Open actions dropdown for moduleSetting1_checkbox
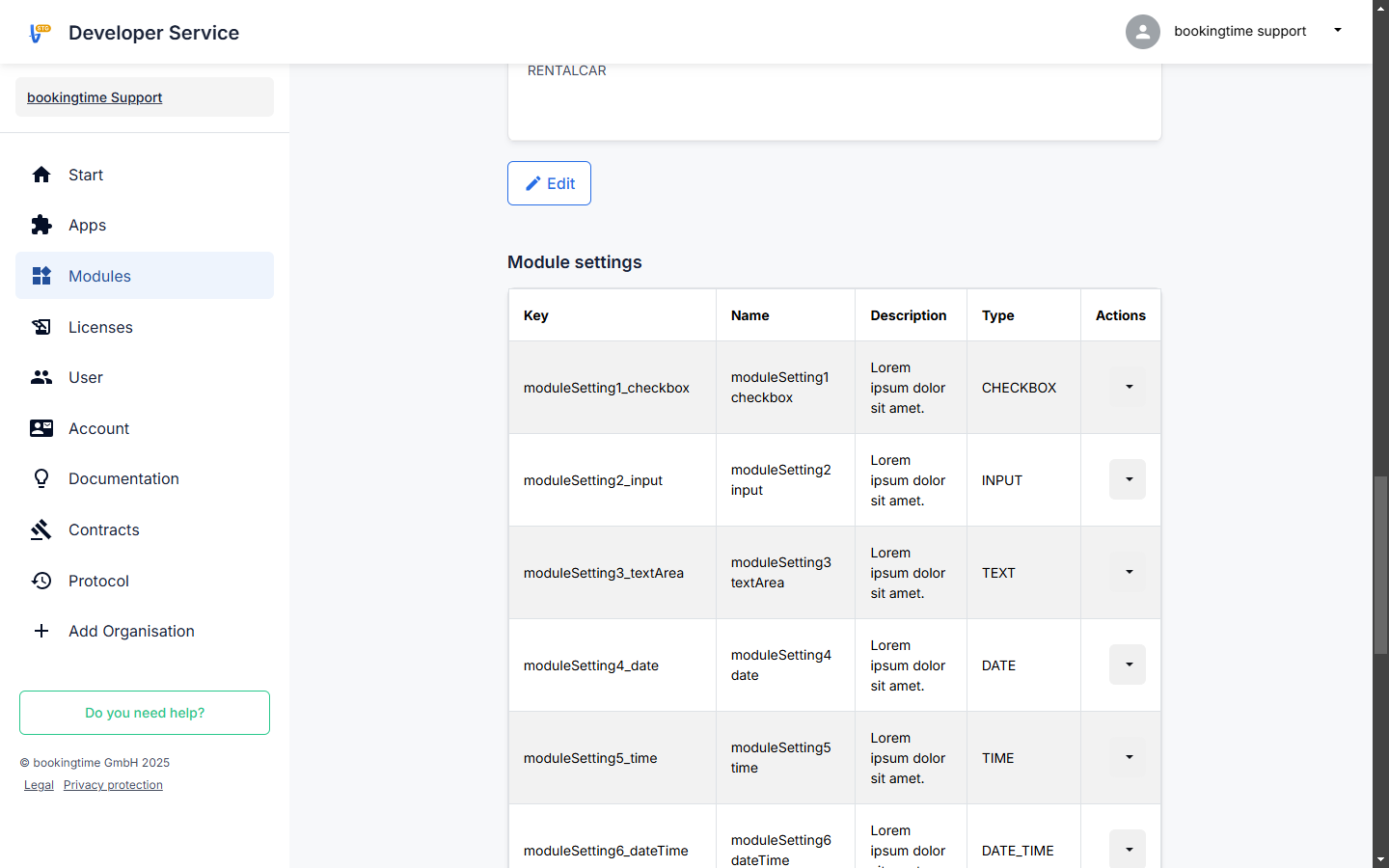Viewport: 1389px width, 868px height. click(x=1128, y=387)
